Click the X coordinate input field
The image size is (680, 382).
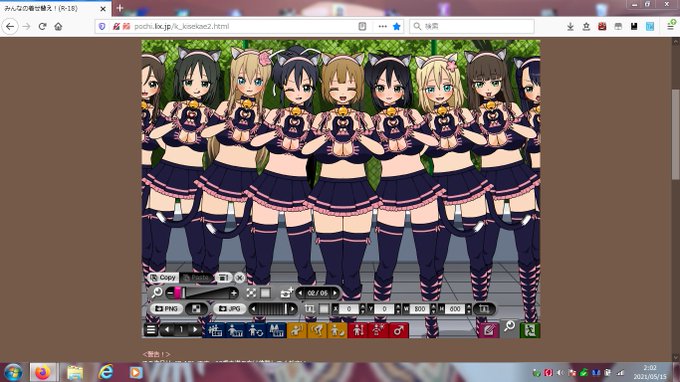(349, 309)
